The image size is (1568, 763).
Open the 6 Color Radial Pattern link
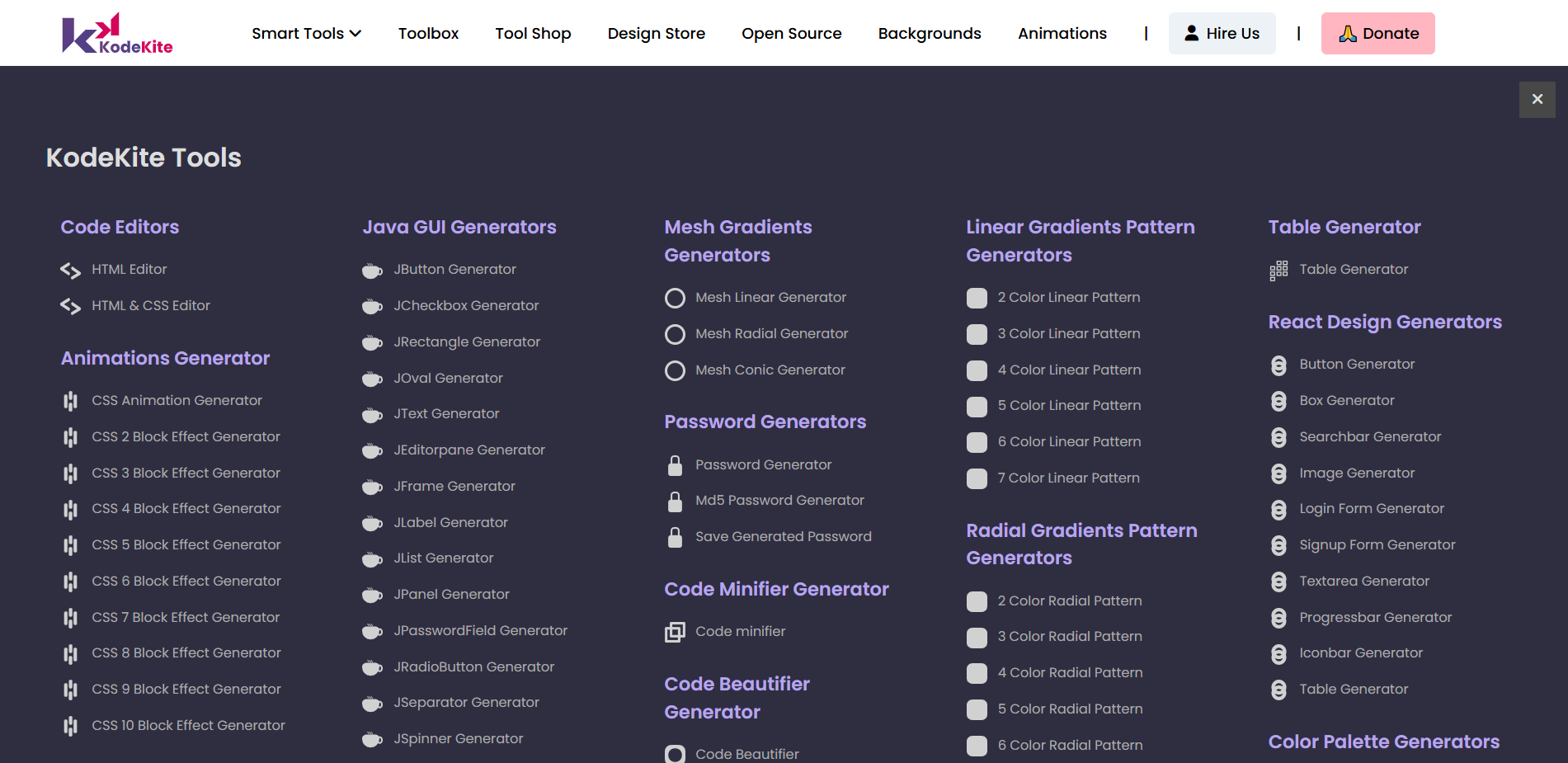pos(1070,745)
